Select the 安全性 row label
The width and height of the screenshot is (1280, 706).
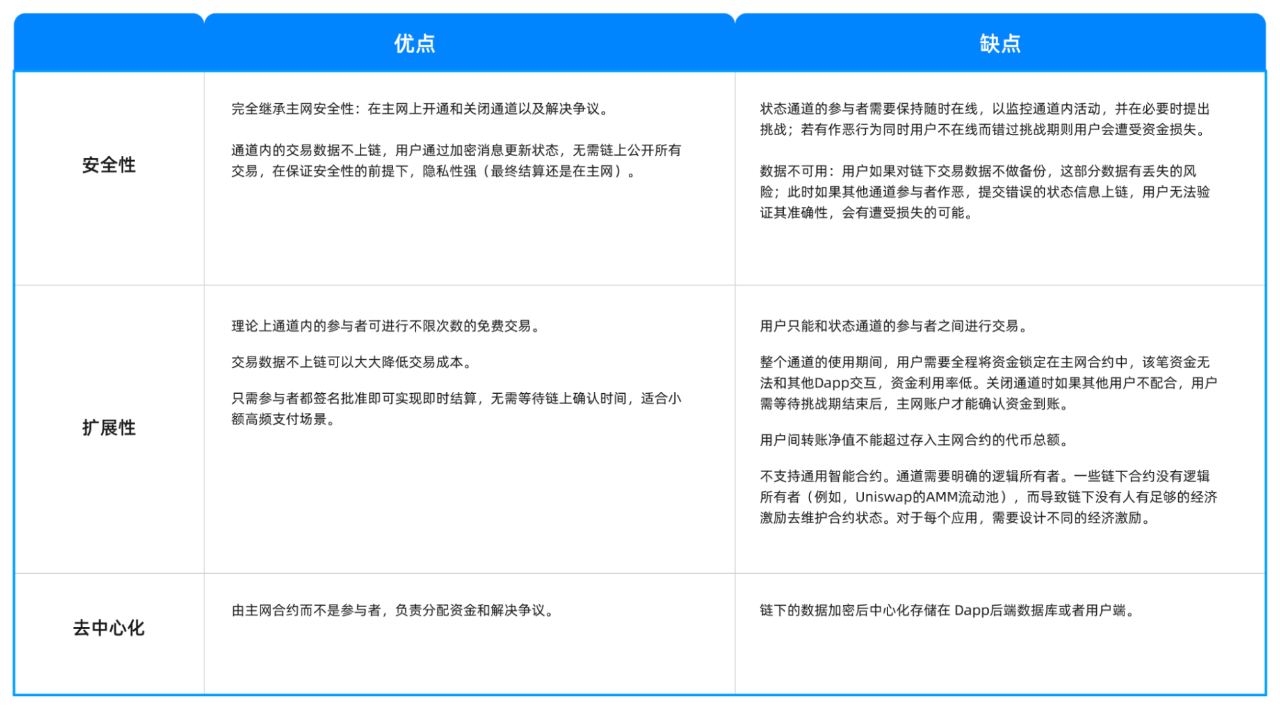coord(109,165)
